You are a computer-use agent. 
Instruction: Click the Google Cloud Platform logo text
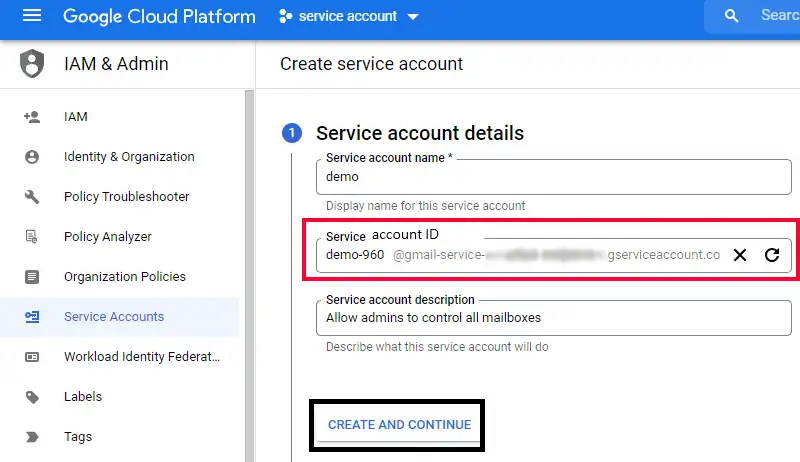point(159,16)
